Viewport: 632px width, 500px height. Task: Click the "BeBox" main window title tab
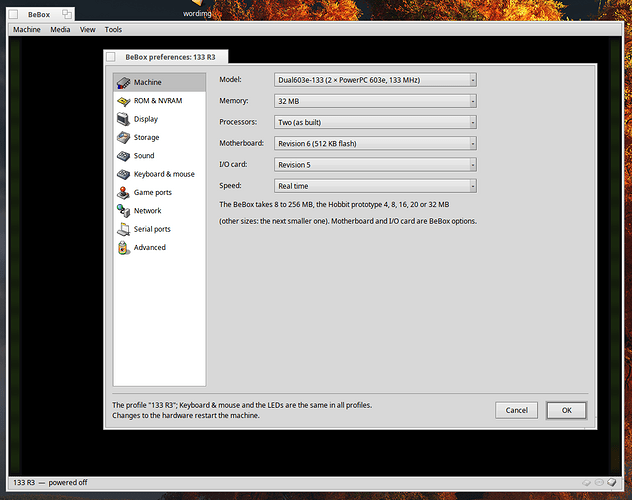39,15
